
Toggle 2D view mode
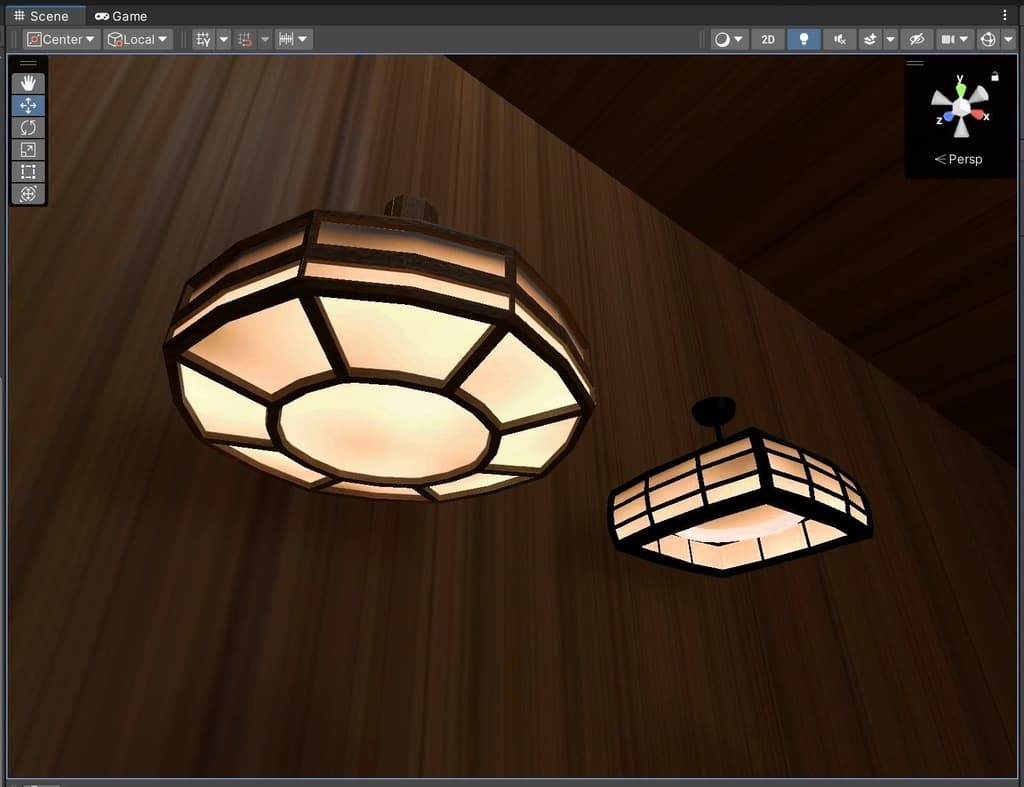(768, 39)
